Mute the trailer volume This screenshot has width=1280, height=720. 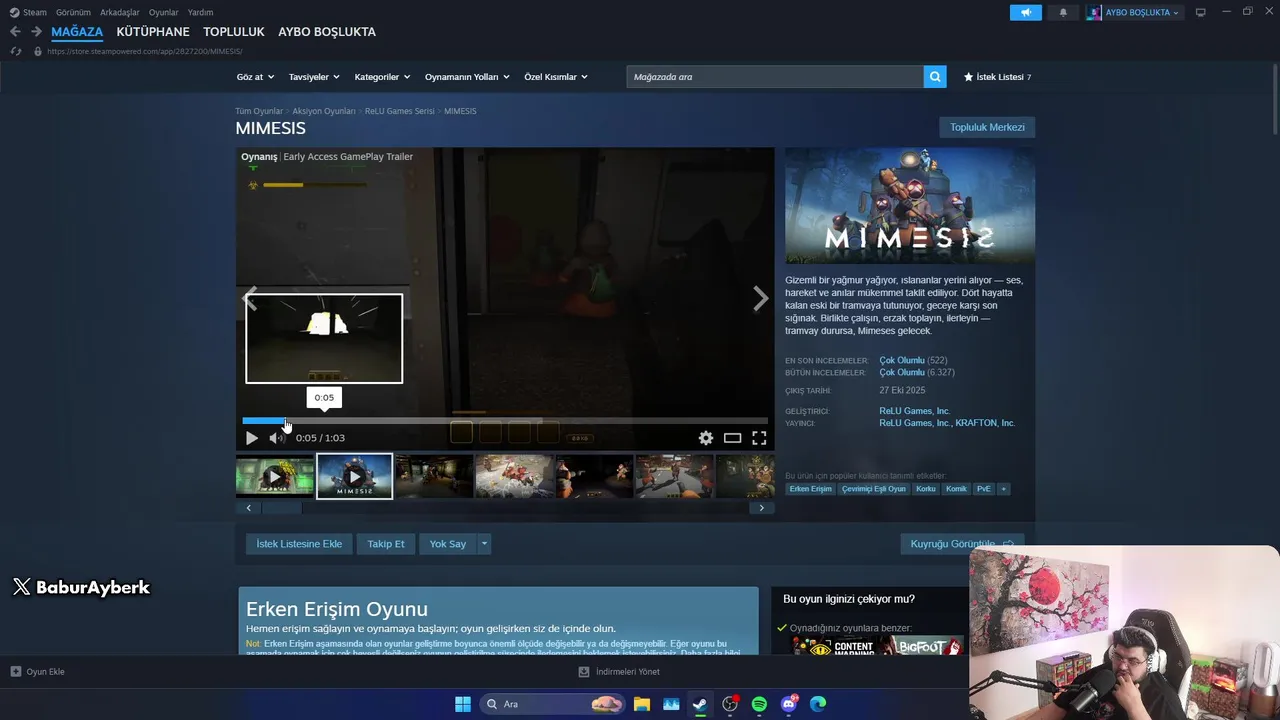click(276, 438)
